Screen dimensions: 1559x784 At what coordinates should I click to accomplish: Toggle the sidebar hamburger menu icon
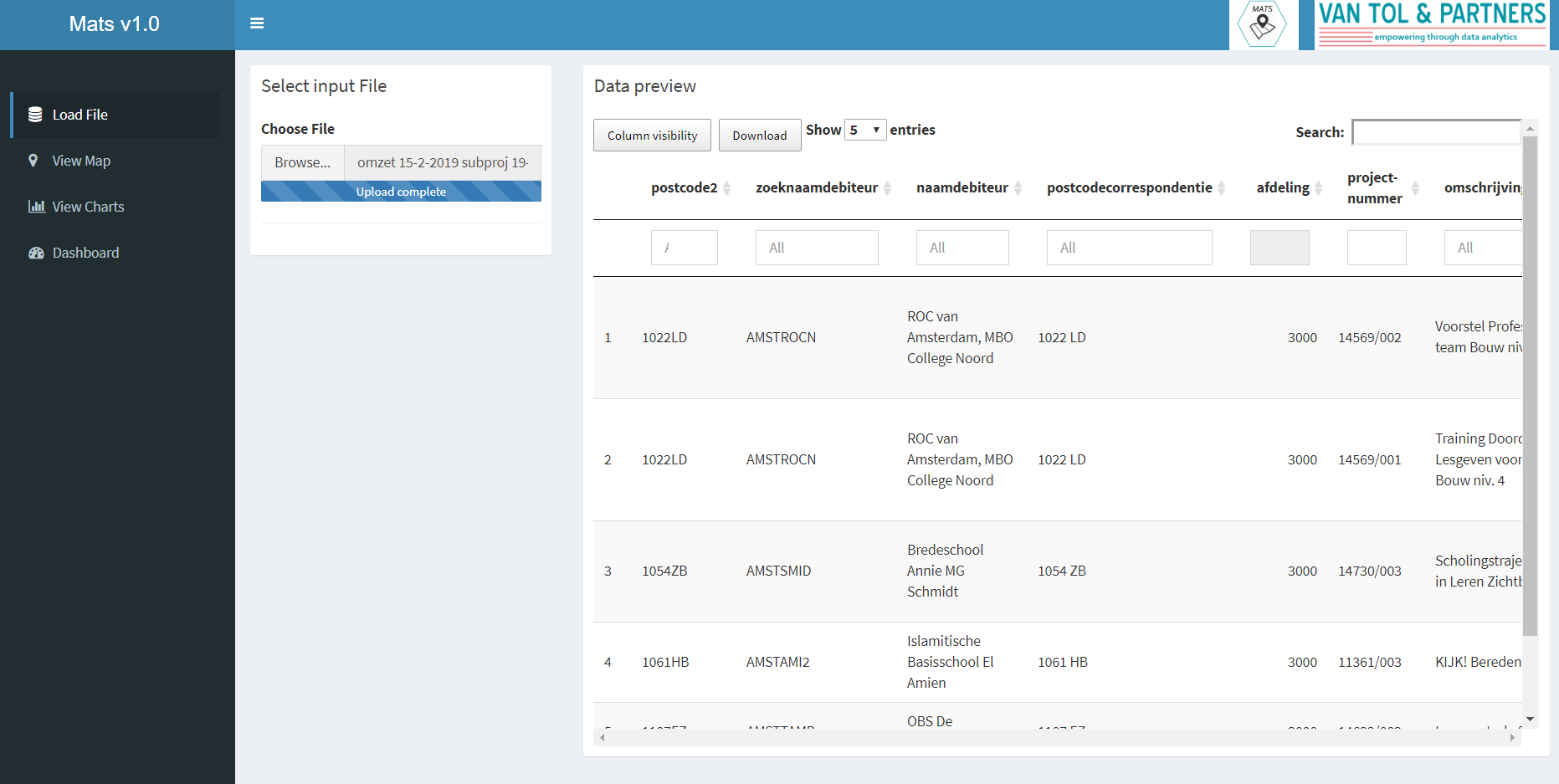pyautogui.click(x=257, y=23)
